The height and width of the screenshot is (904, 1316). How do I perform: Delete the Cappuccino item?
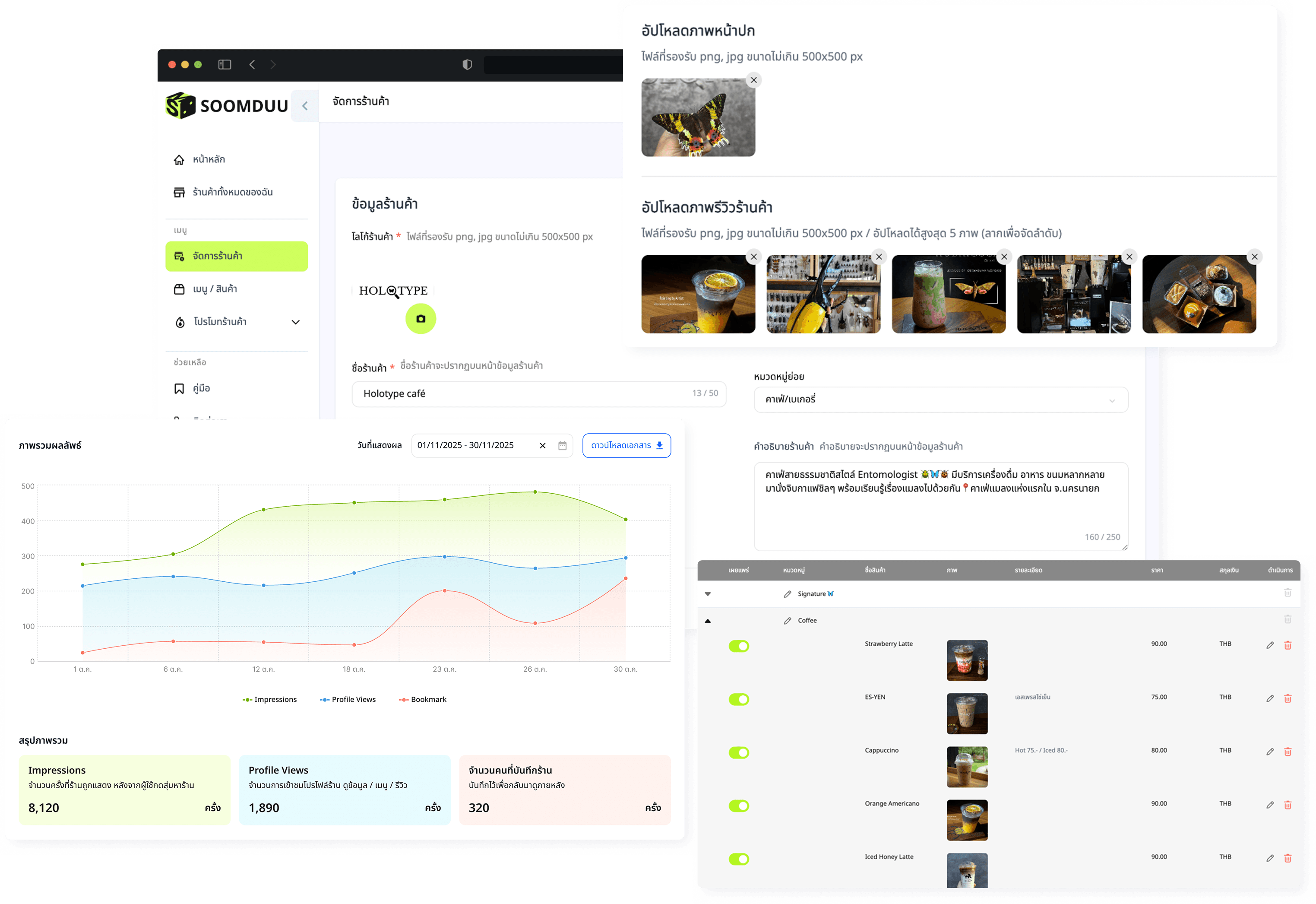tap(1287, 752)
